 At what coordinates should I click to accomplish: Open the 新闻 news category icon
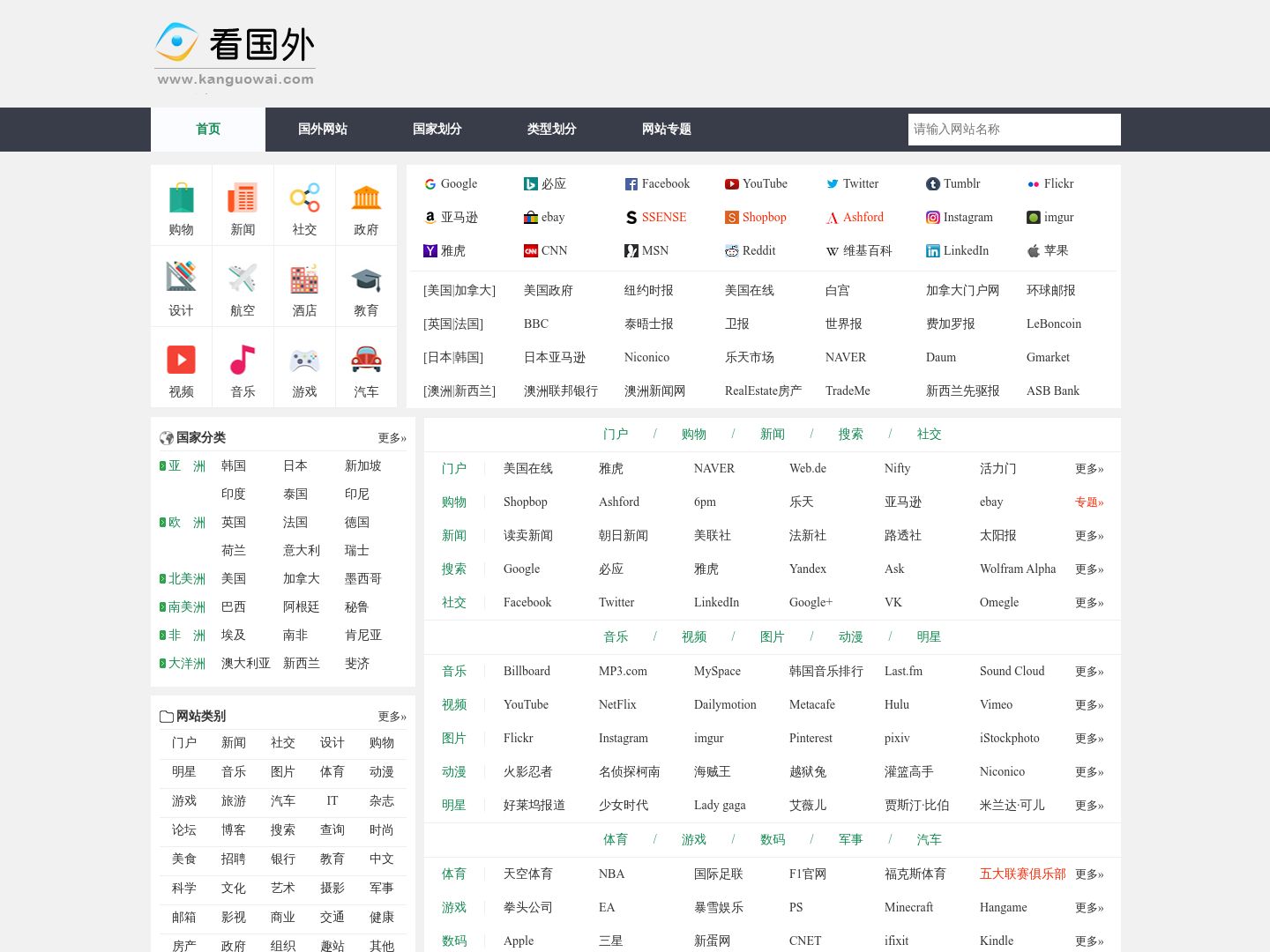(x=243, y=198)
